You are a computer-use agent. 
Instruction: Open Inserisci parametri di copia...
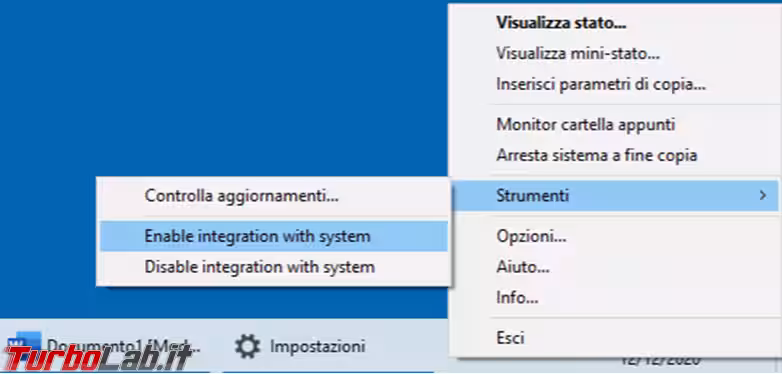pyautogui.click(x=612, y=85)
